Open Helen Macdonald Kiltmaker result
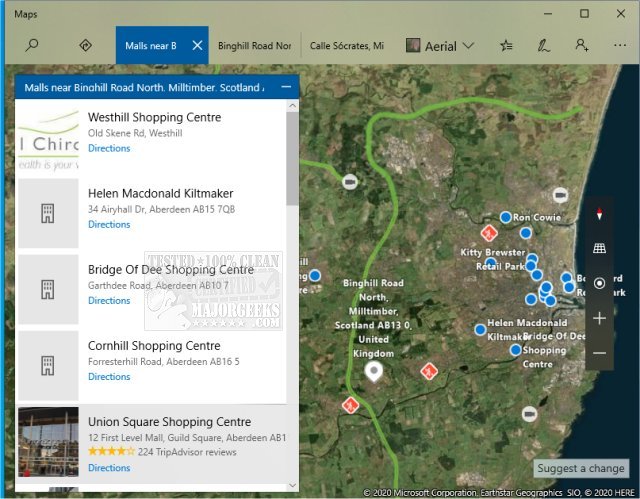 pos(151,213)
